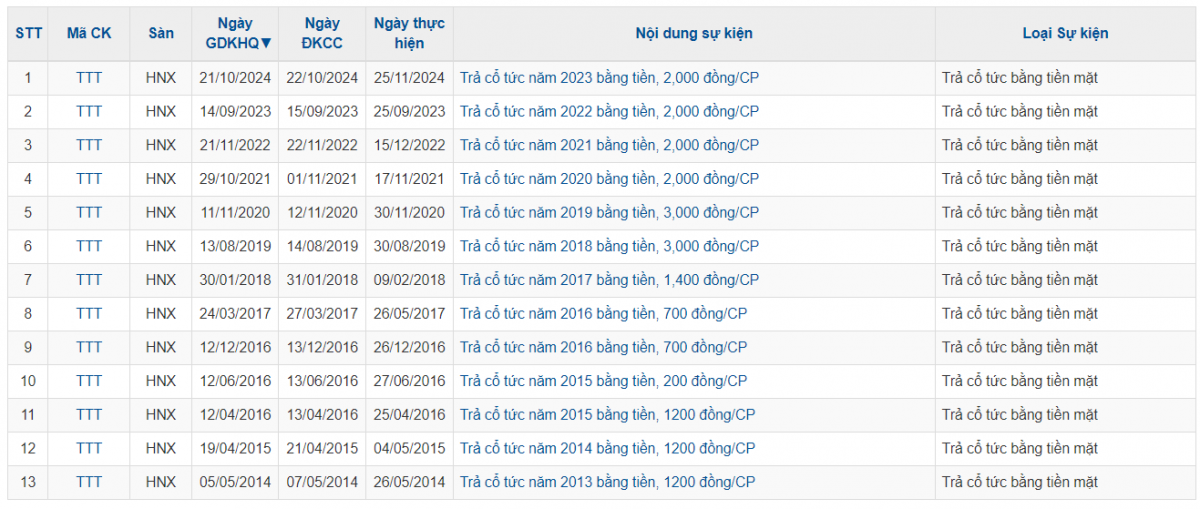Screen dimensions: 1200x509
Task: Open the 2013 dividend 1200 đồng/CP link
Action: (607, 482)
